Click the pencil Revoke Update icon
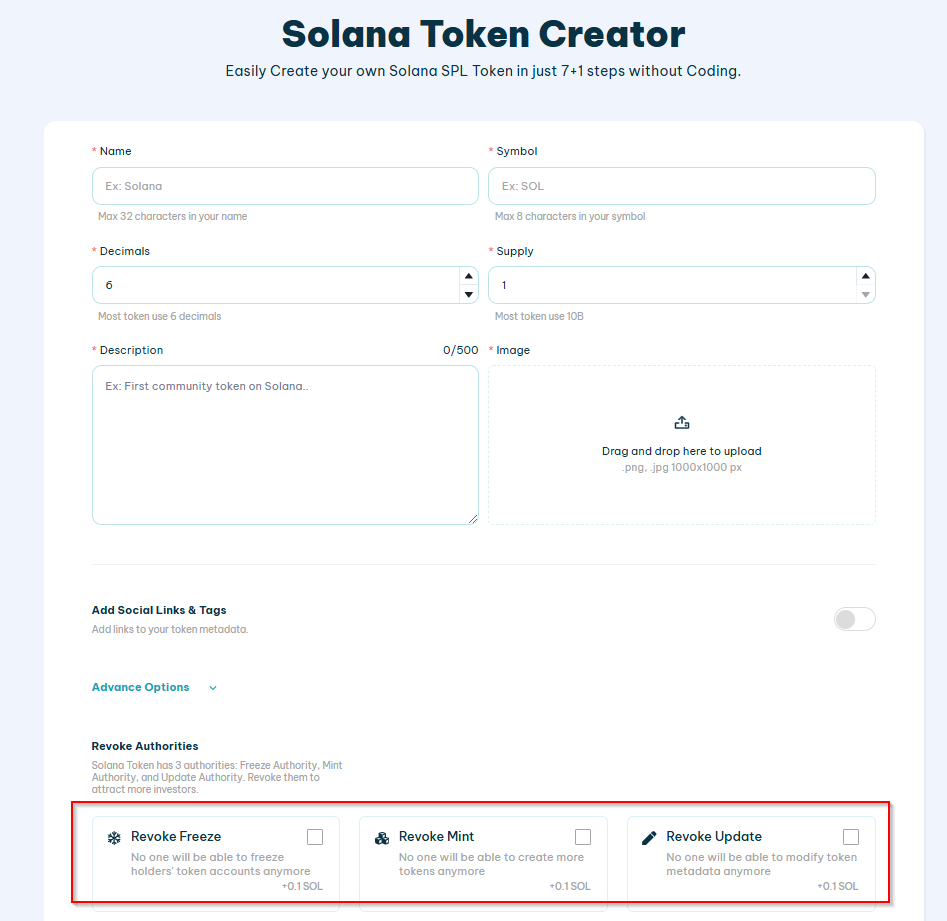The height and width of the screenshot is (921, 947). (x=649, y=838)
